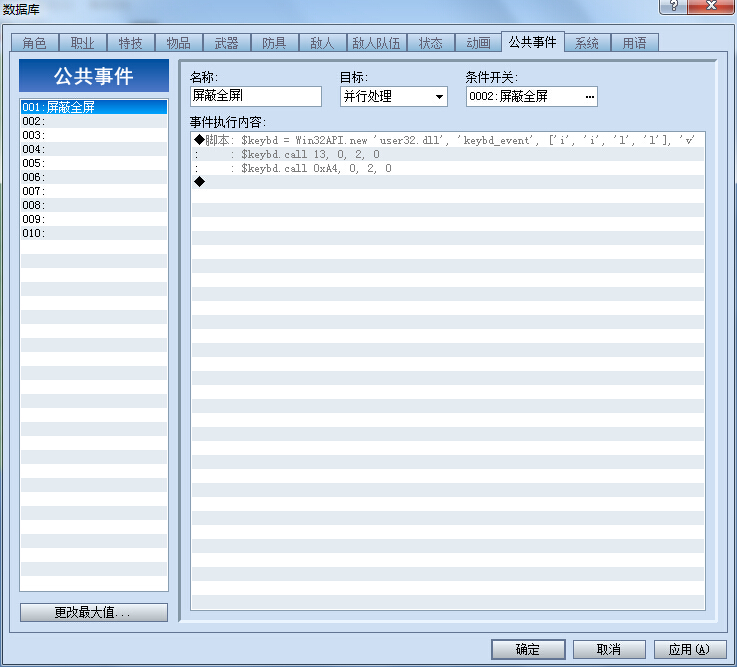Screen dimensions: 737x667
Task: Select the 脚本 line with Win32API.new
Action: tap(448, 140)
